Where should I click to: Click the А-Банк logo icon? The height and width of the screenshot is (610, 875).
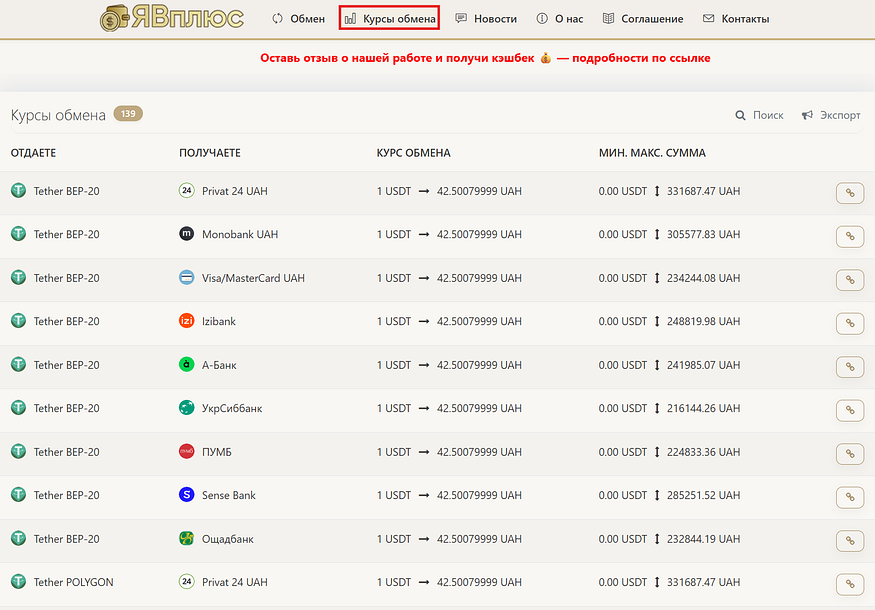(186, 364)
